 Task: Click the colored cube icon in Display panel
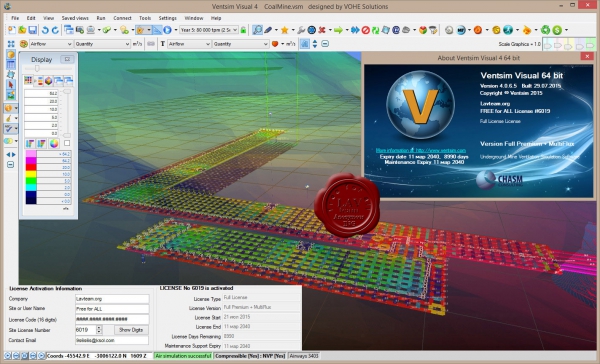[49, 81]
